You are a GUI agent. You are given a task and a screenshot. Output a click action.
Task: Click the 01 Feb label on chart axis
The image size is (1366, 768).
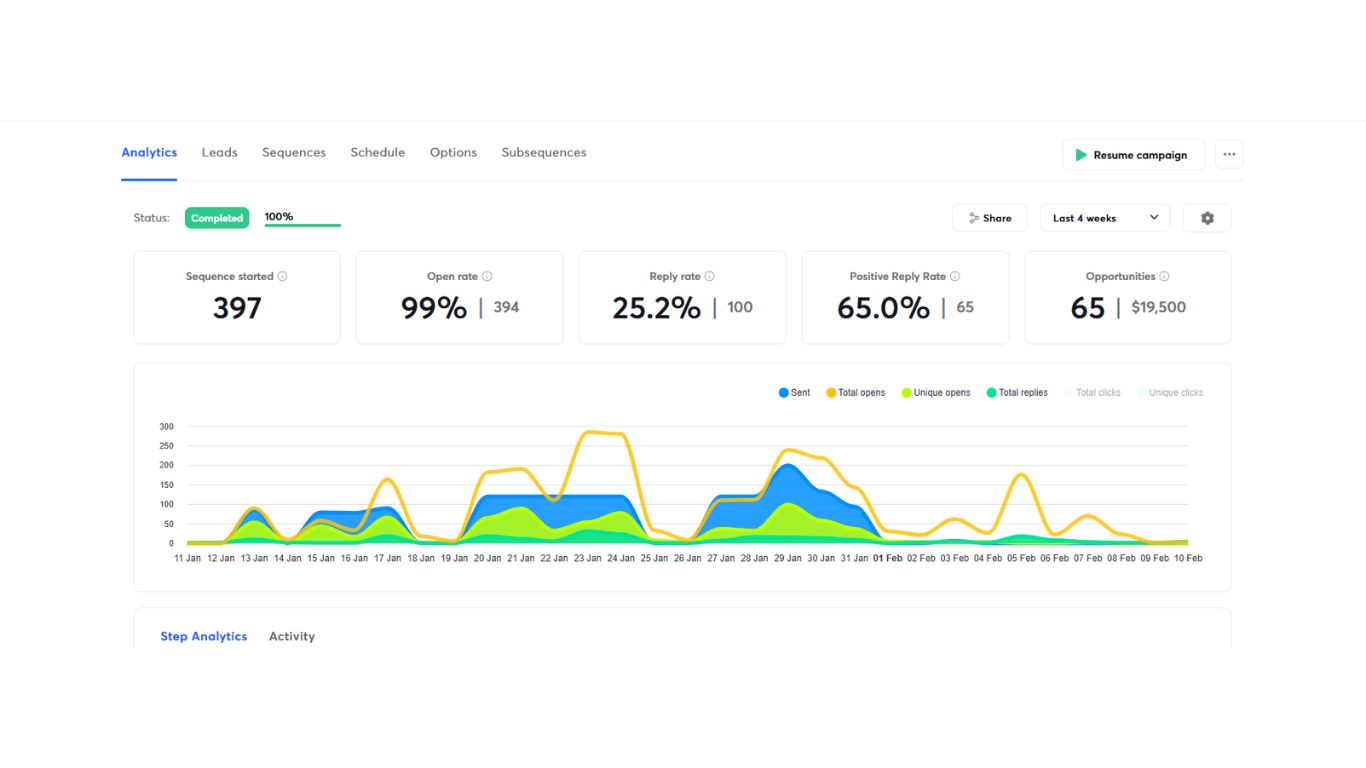tap(887, 558)
